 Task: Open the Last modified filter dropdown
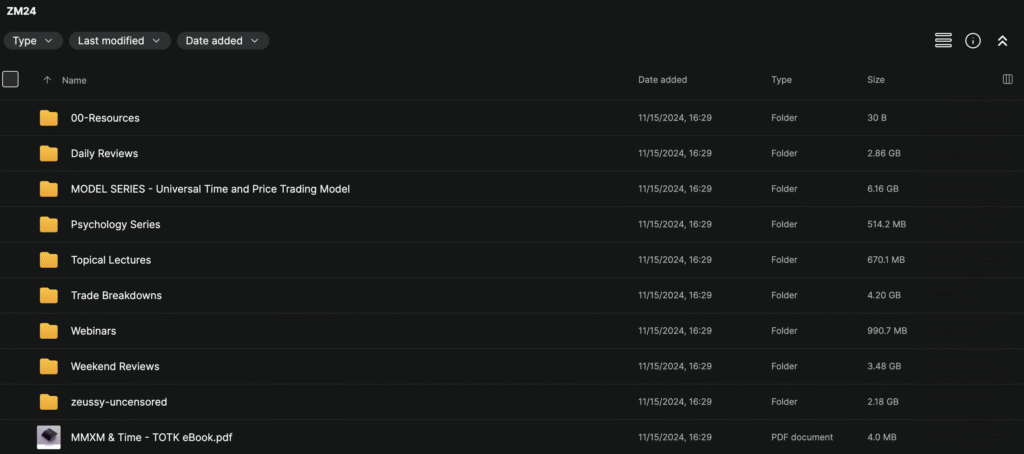click(x=119, y=41)
